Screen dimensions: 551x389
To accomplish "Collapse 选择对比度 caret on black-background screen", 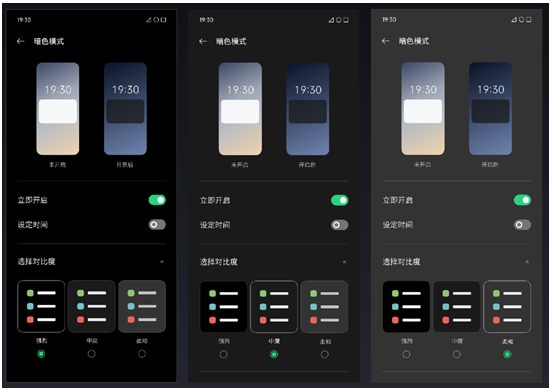I will 162,261.
